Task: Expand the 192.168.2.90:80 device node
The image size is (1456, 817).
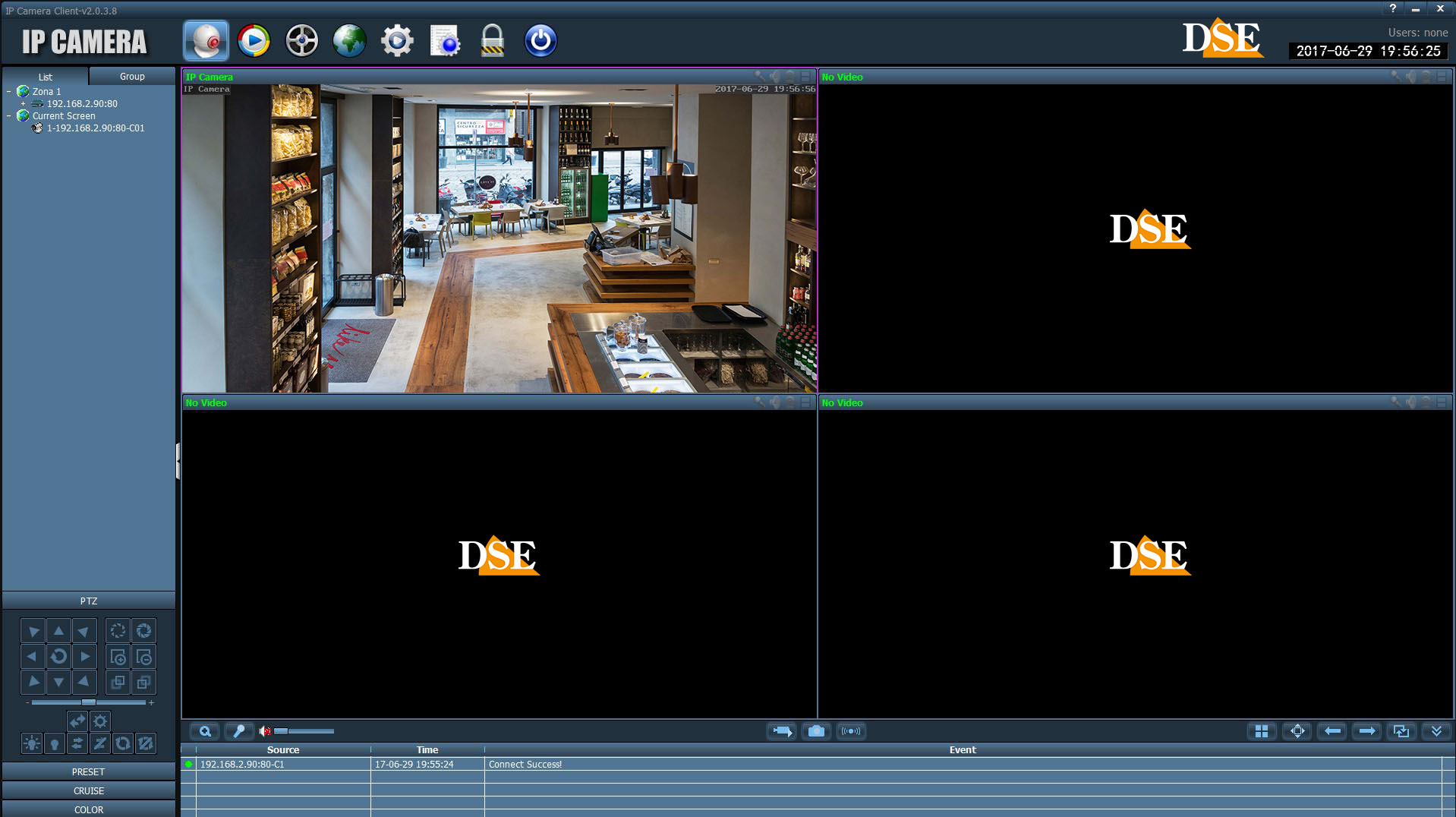Action: (x=24, y=104)
